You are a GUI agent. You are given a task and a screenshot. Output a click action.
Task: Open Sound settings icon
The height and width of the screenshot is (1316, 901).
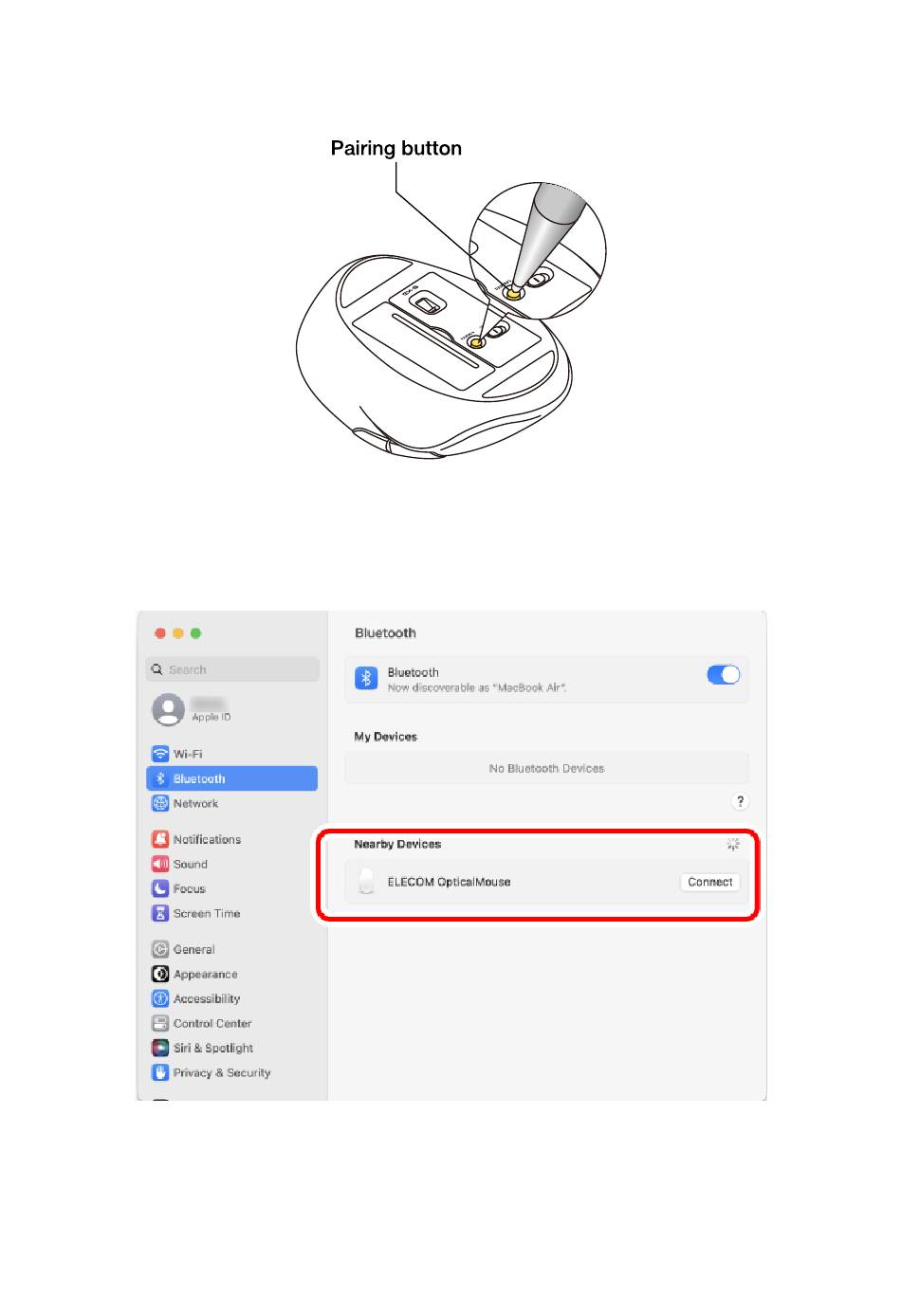(160, 864)
